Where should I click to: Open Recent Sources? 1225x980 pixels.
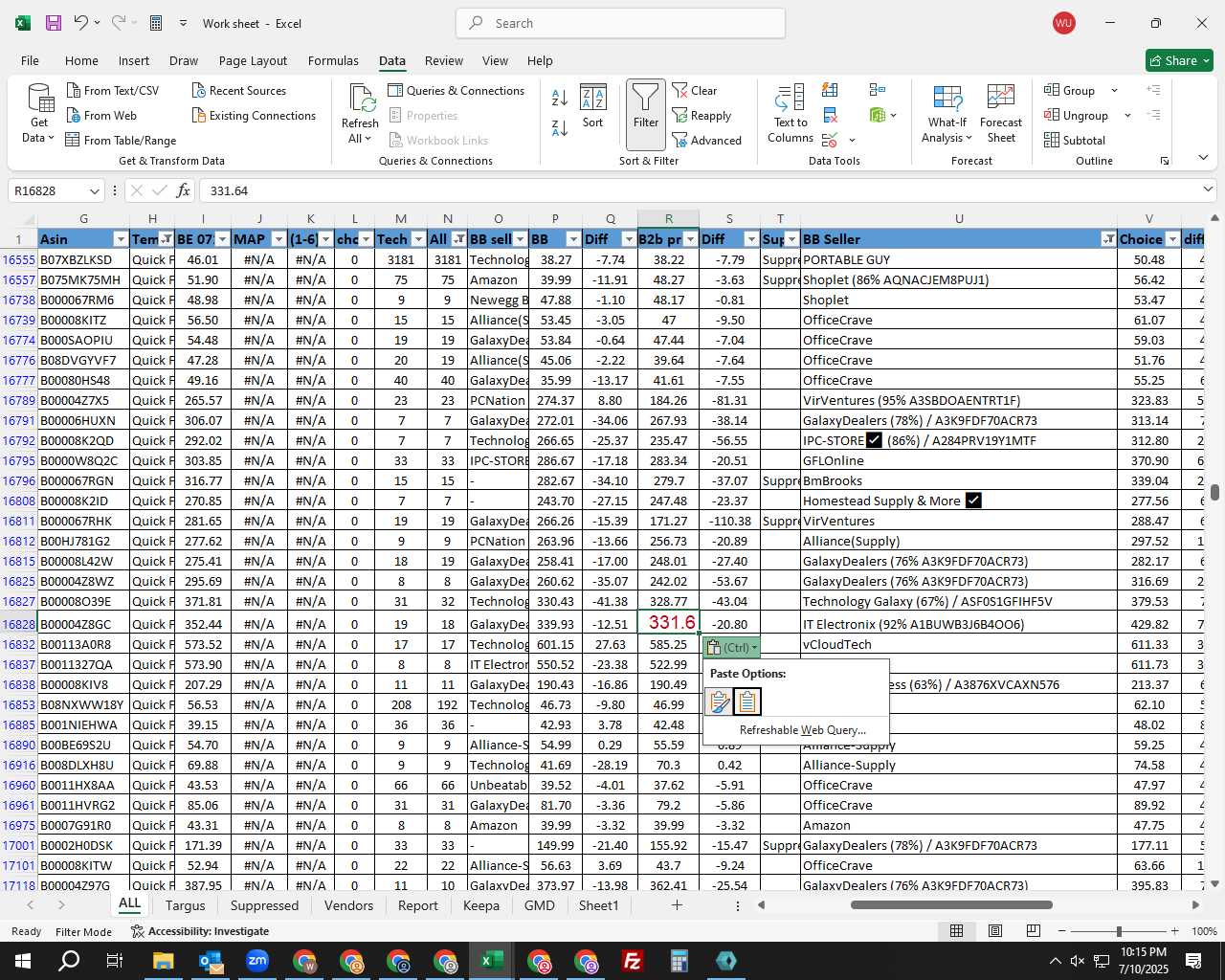[238, 90]
